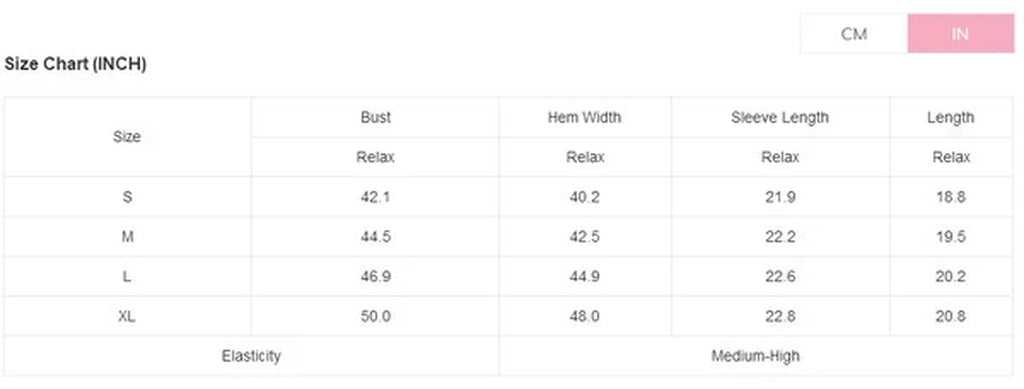Viewport: 1024px width, 389px height.
Task: Click the 42.1 bust value for S
Action: pyautogui.click(x=376, y=197)
